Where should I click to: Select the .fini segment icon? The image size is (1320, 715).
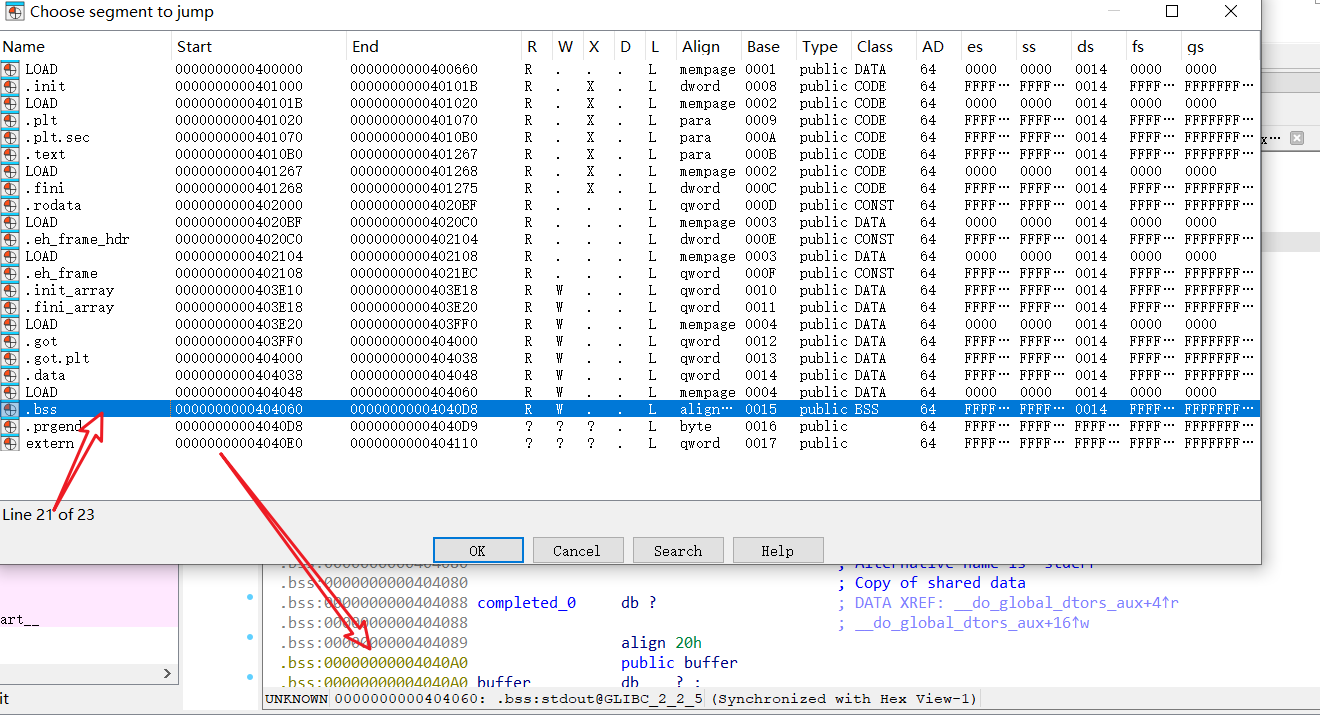pyautogui.click(x=10, y=188)
